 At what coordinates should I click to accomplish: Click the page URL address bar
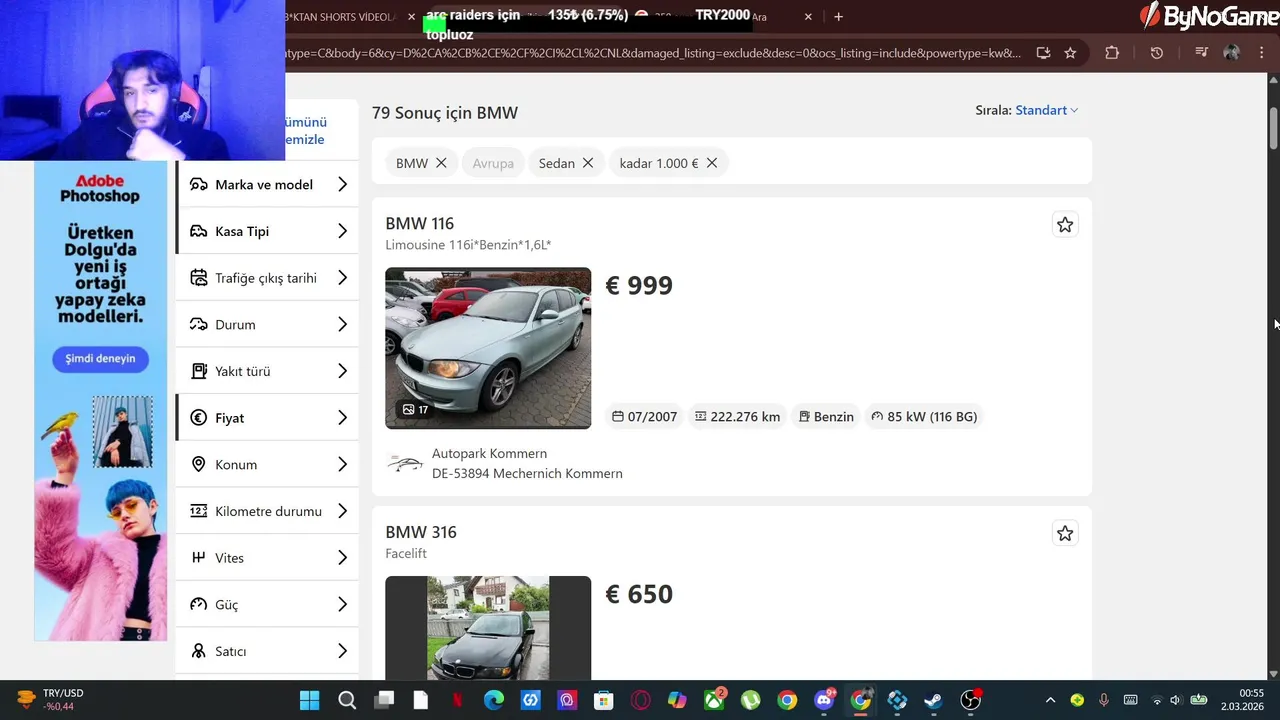click(654, 53)
